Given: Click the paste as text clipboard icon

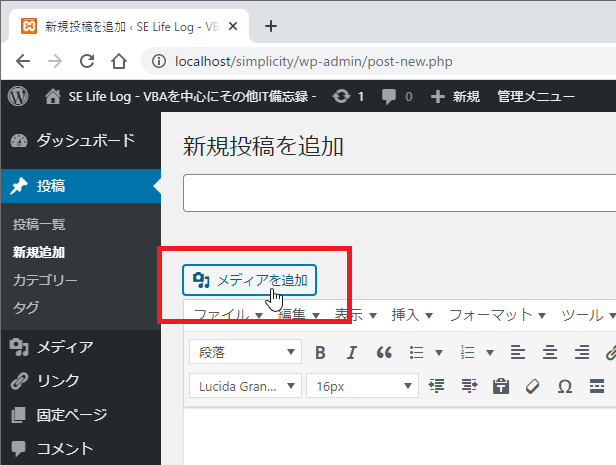Looking at the screenshot, I should coord(501,386).
